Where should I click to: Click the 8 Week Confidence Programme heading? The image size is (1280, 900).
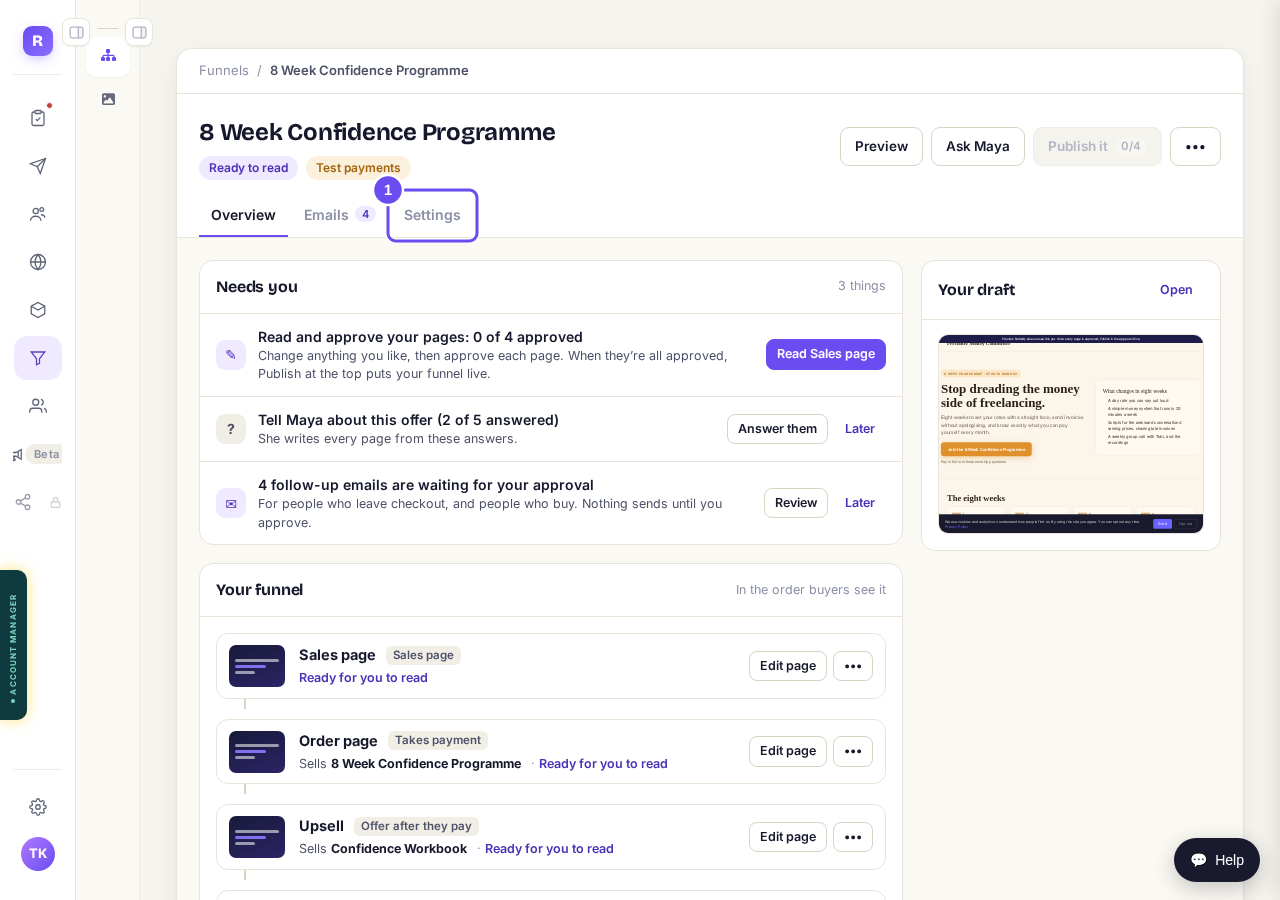tap(377, 132)
